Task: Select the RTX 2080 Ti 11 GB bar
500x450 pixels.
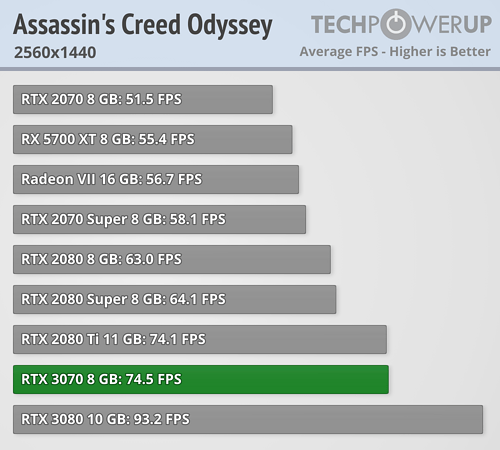Action: (x=200, y=339)
